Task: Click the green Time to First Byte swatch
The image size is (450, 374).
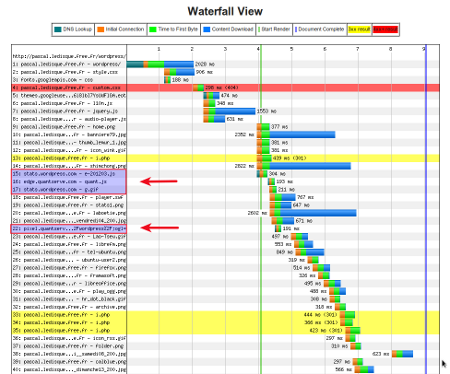Action: [x=153, y=29]
